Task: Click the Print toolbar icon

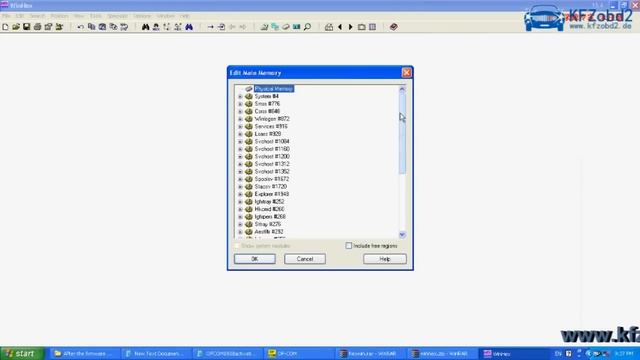Action: pos(38,27)
